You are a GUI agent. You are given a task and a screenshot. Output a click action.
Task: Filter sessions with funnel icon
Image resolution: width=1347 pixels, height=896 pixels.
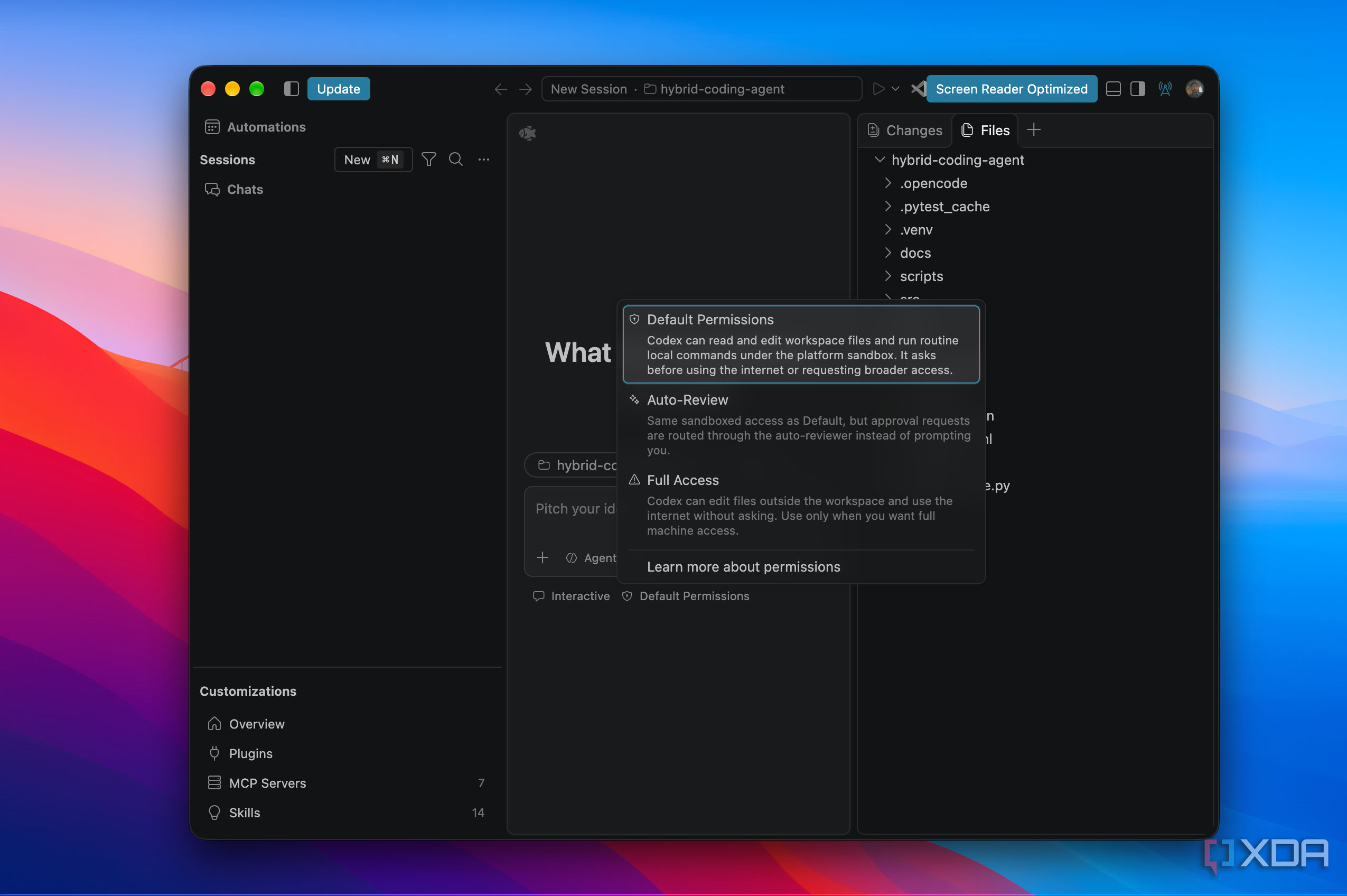pos(428,160)
